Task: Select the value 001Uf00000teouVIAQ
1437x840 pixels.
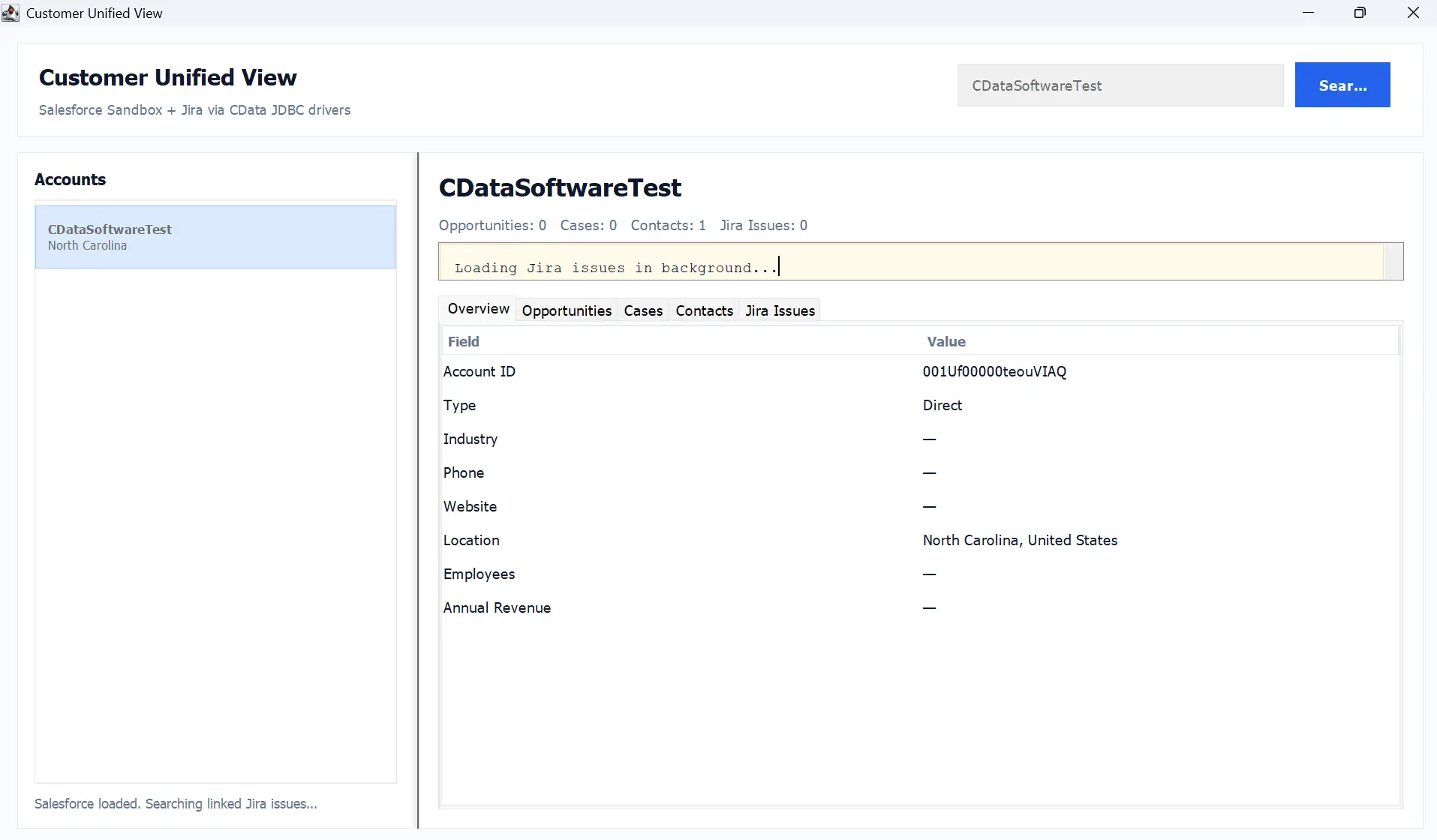Action: coord(994,371)
